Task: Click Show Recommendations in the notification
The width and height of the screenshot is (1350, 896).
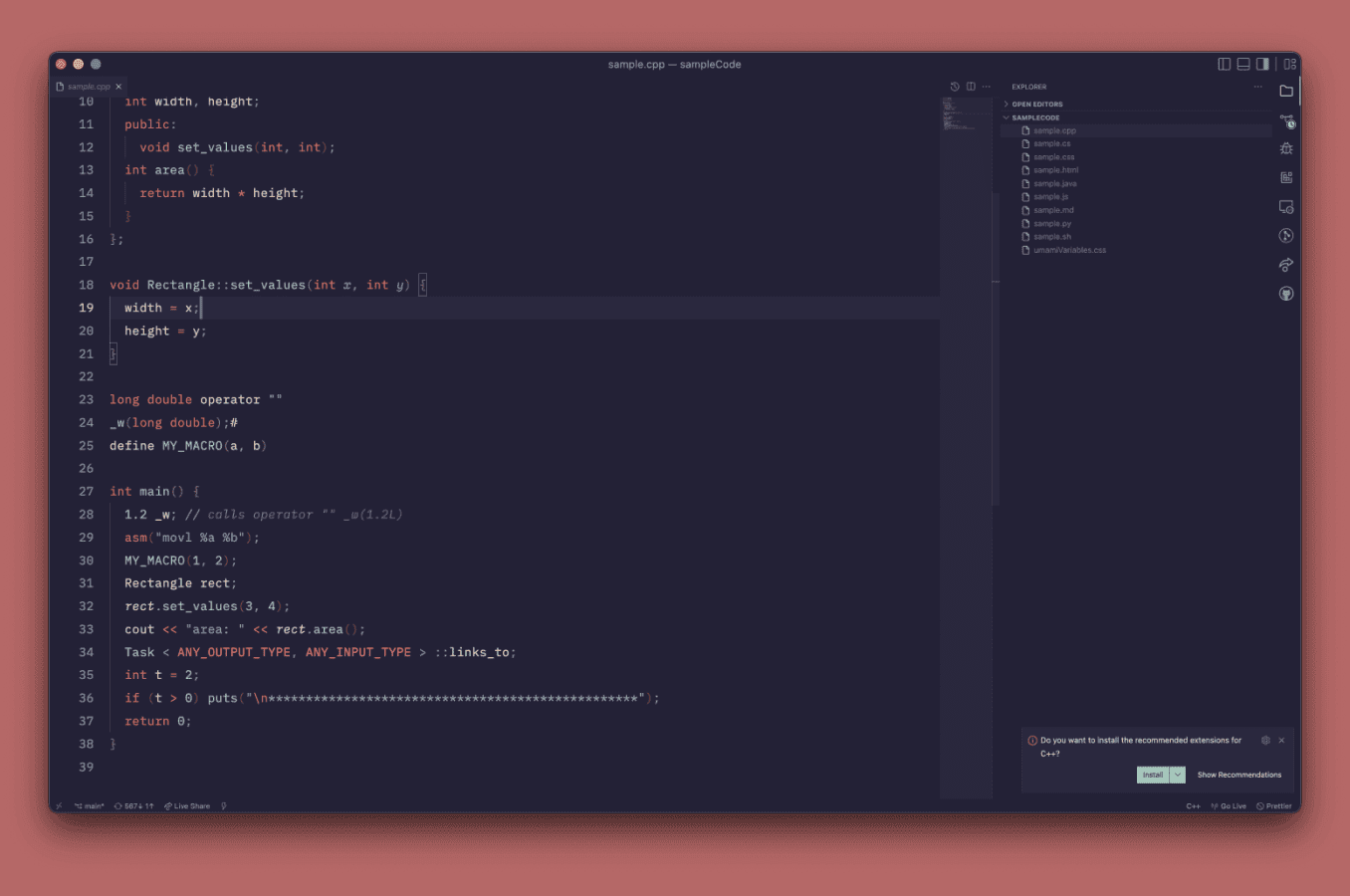Action: coord(1239,775)
